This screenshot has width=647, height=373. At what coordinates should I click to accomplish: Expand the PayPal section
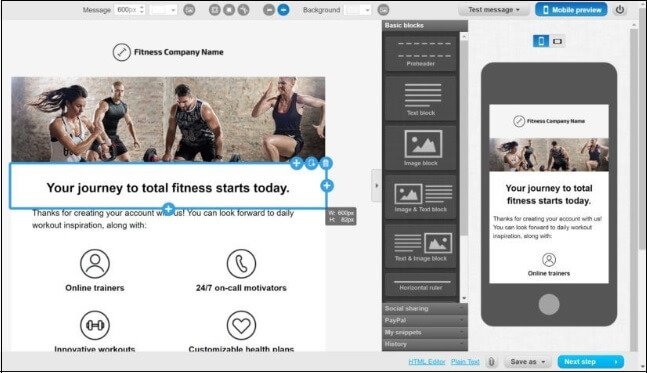425,320
